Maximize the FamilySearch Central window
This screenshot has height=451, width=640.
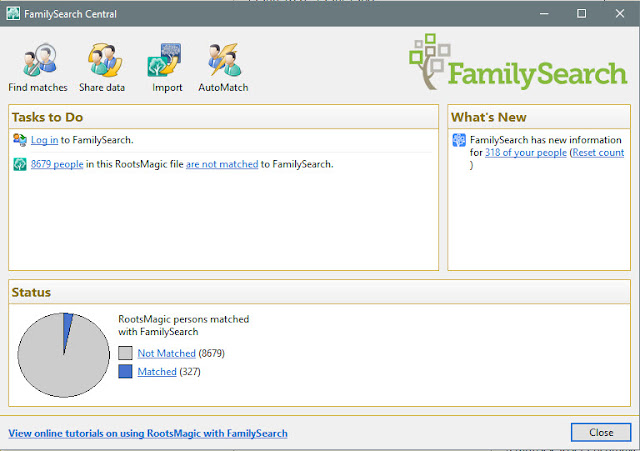tap(582, 13)
